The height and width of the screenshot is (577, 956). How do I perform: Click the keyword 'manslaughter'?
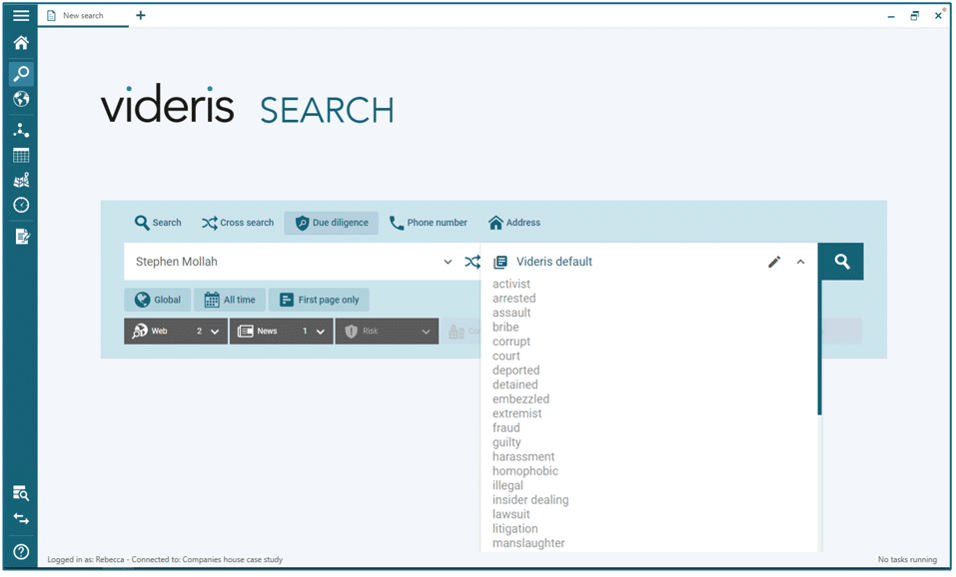(x=529, y=543)
